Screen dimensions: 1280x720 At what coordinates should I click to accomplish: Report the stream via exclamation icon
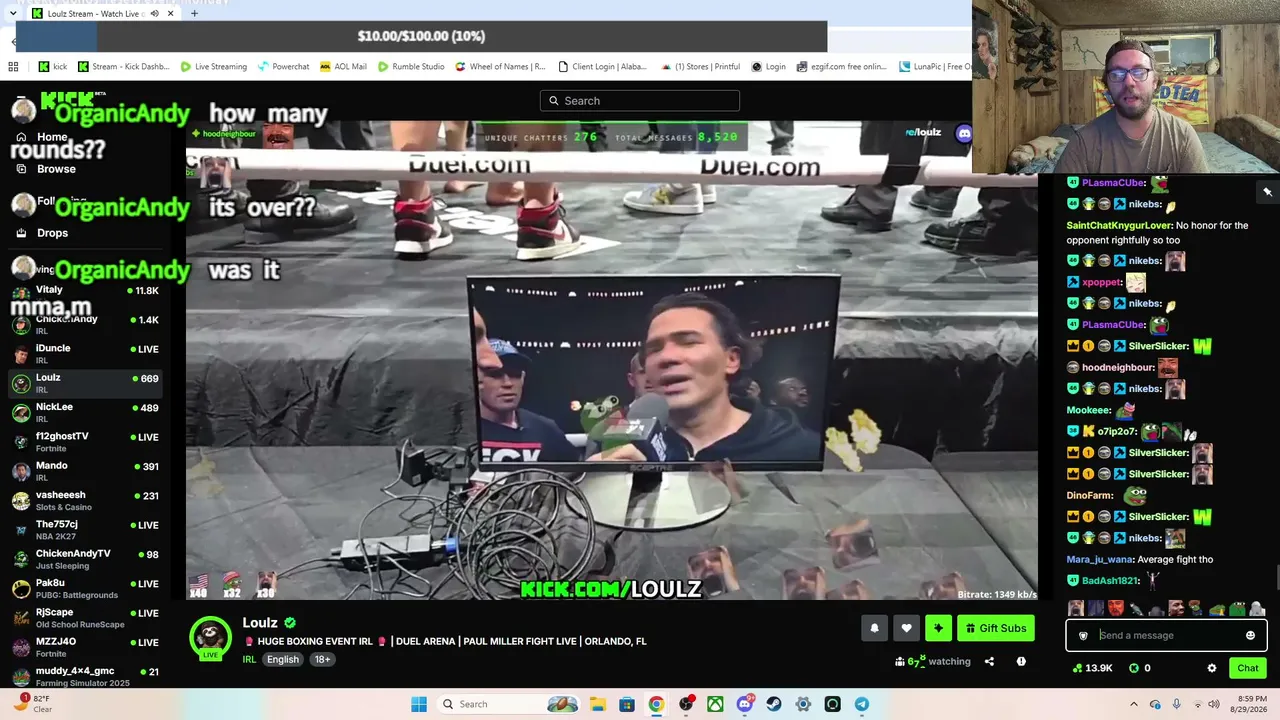[1021, 661]
